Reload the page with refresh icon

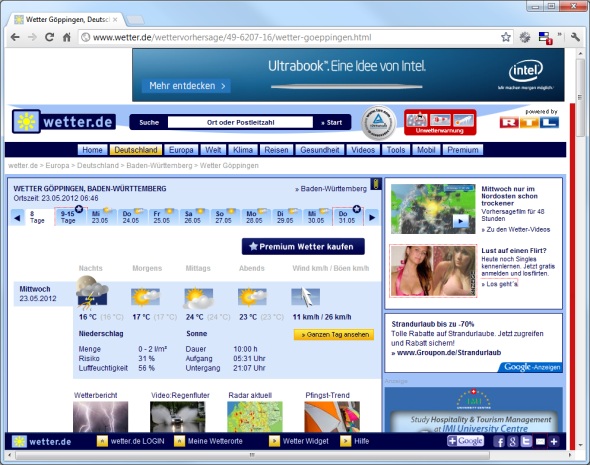tap(49, 37)
